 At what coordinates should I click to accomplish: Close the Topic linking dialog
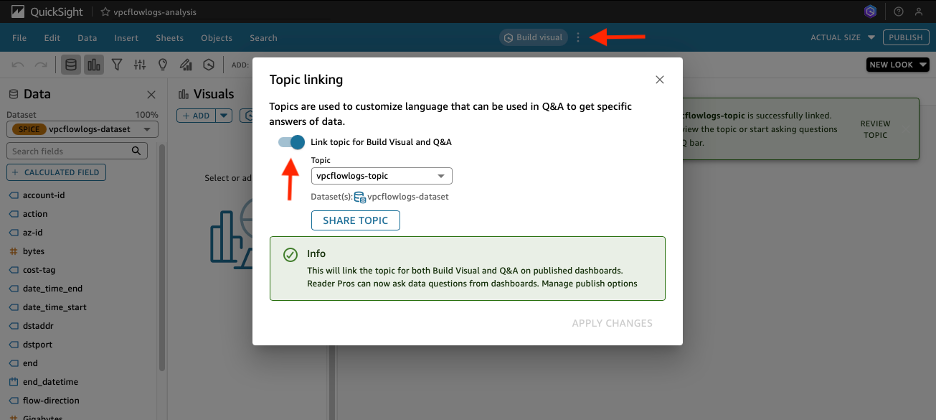tap(660, 79)
